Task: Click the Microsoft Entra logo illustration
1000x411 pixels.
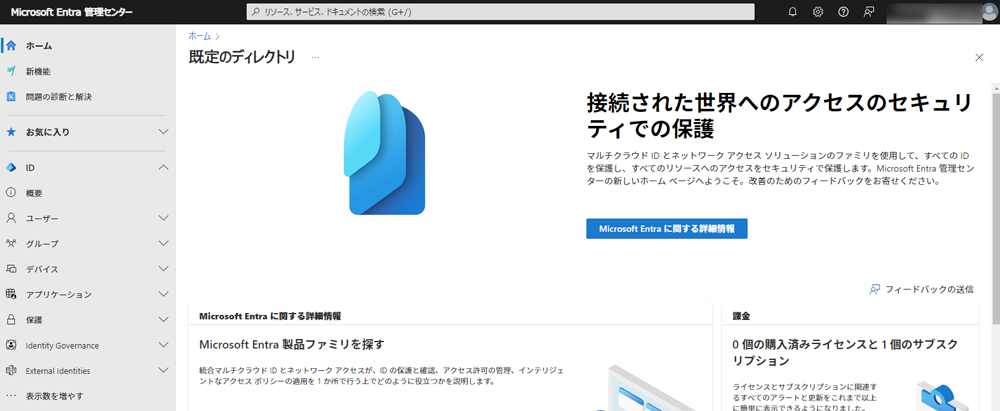Action: point(385,153)
